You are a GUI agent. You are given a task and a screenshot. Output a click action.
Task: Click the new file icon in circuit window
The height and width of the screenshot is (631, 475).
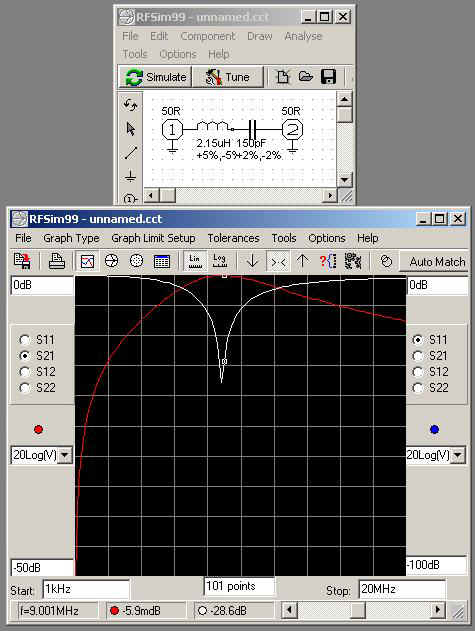pyautogui.click(x=283, y=76)
